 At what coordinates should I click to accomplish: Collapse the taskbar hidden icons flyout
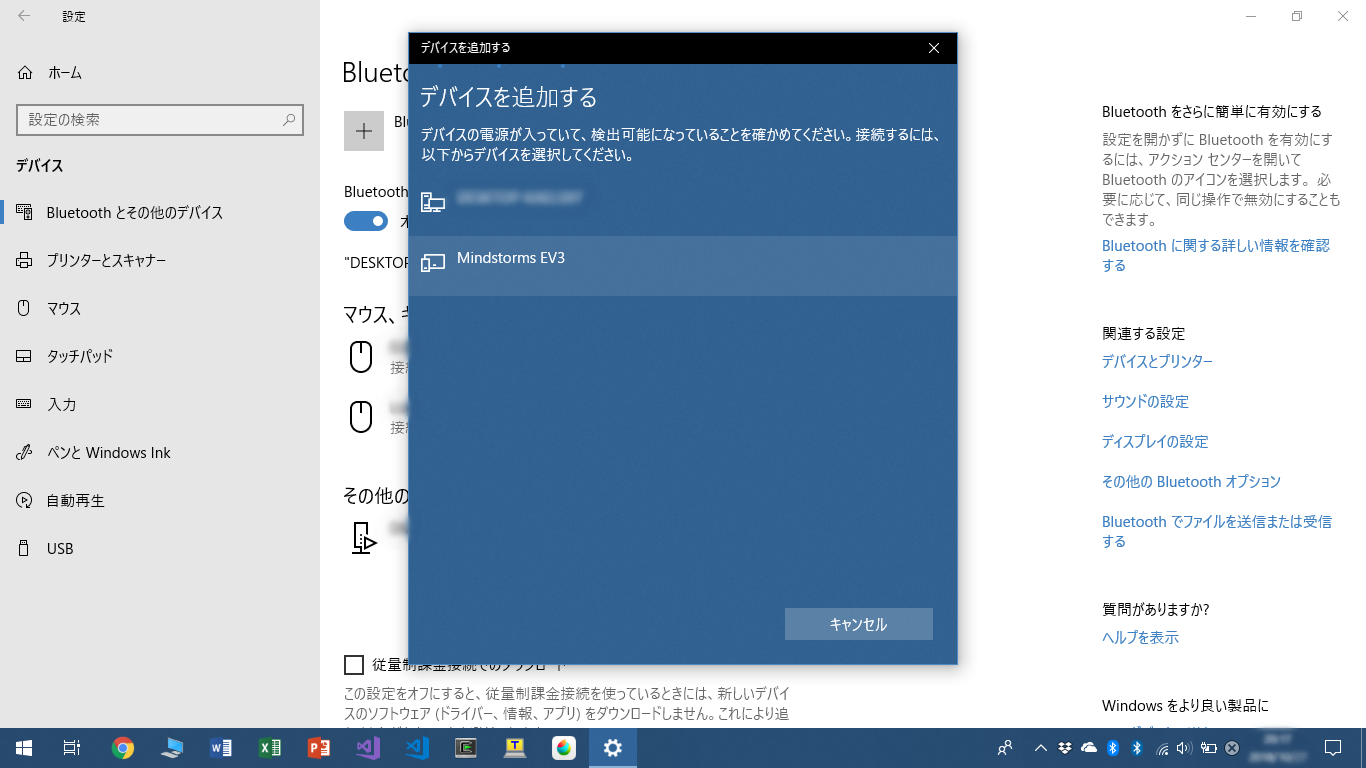1041,748
